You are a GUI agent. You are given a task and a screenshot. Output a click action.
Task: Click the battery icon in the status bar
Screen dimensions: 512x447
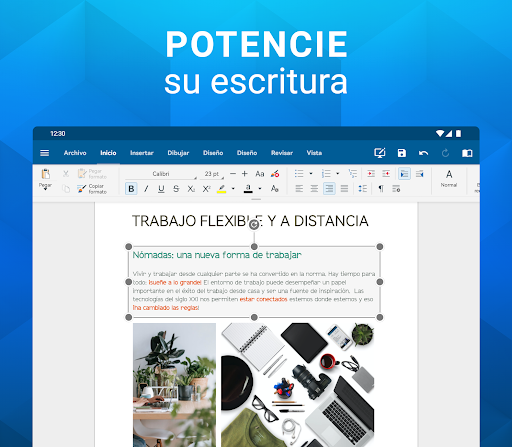459,134
